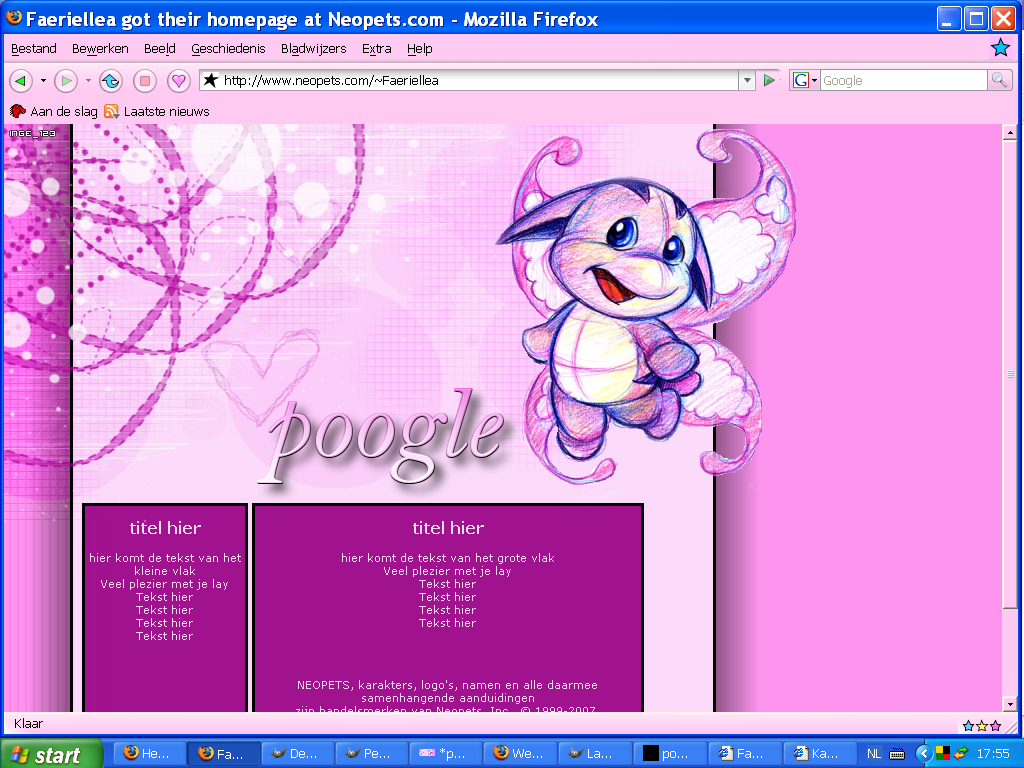Click the 'samenhangende aanduidingen' text line

448,698
